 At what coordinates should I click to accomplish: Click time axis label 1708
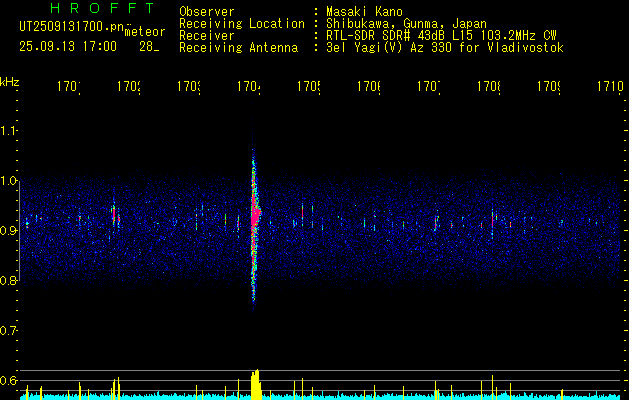489,87
